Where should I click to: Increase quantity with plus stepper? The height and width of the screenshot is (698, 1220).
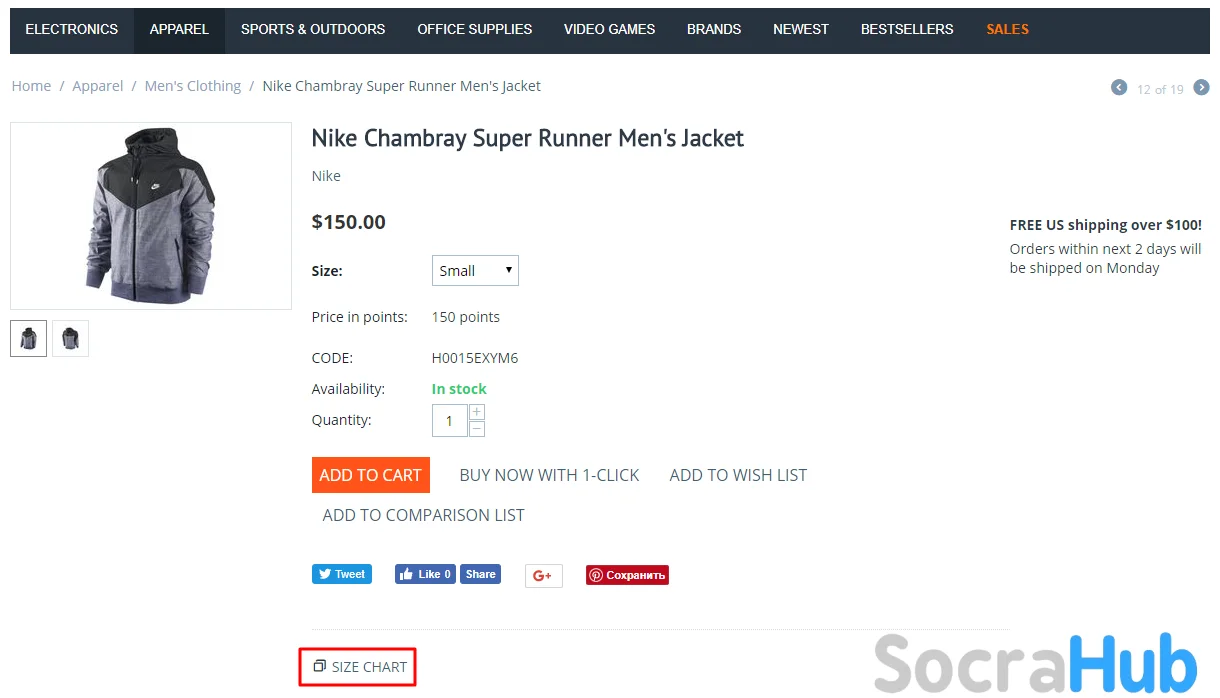[477, 412]
